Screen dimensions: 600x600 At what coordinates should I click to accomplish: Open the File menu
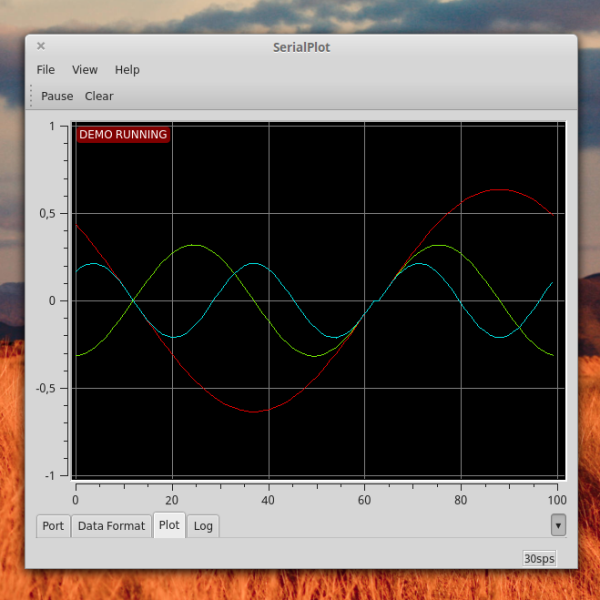pos(46,70)
